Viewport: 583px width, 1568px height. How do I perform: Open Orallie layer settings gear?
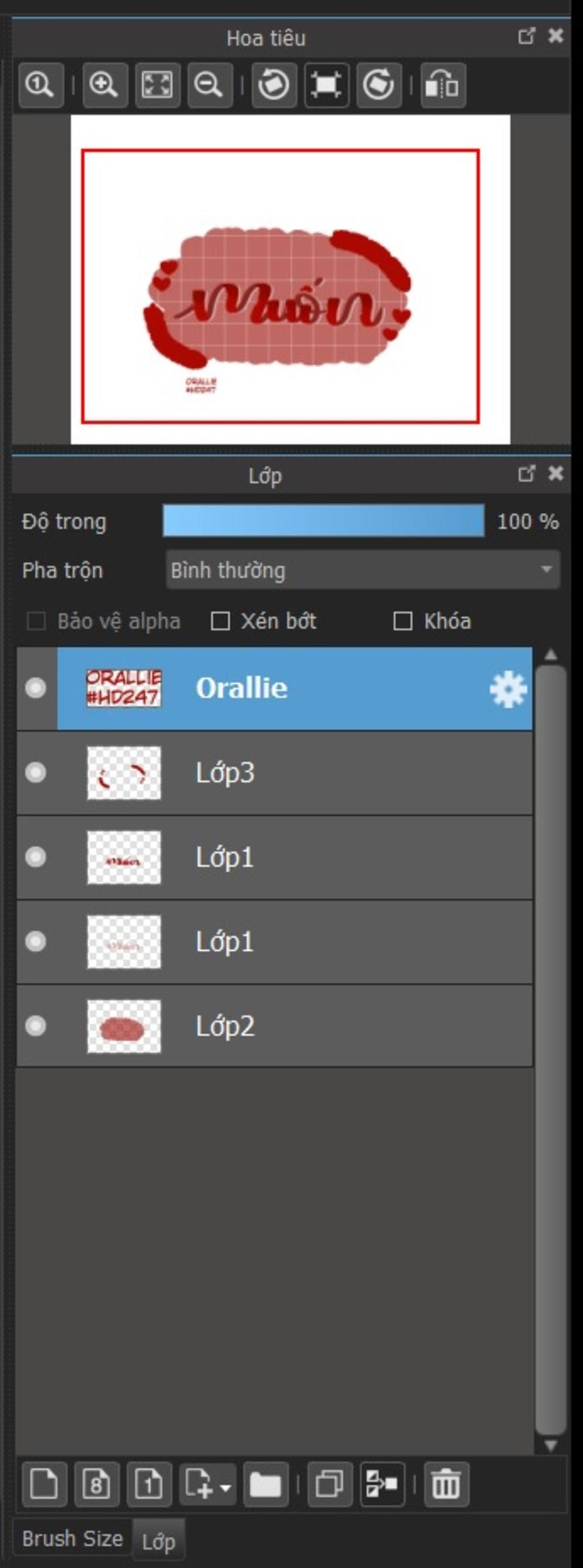[x=507, y=689]
